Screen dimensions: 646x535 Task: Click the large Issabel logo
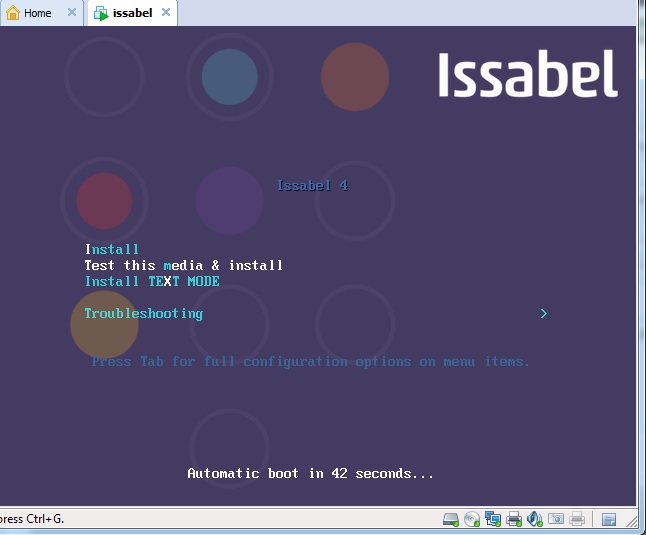pos(528,74)
